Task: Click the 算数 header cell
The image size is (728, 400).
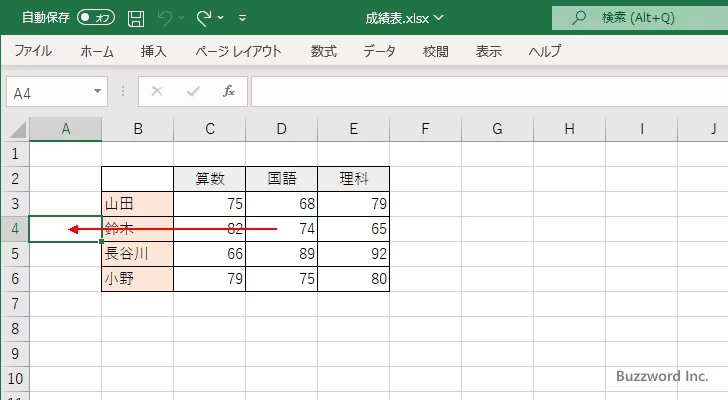Action: (x=210, y=179)
